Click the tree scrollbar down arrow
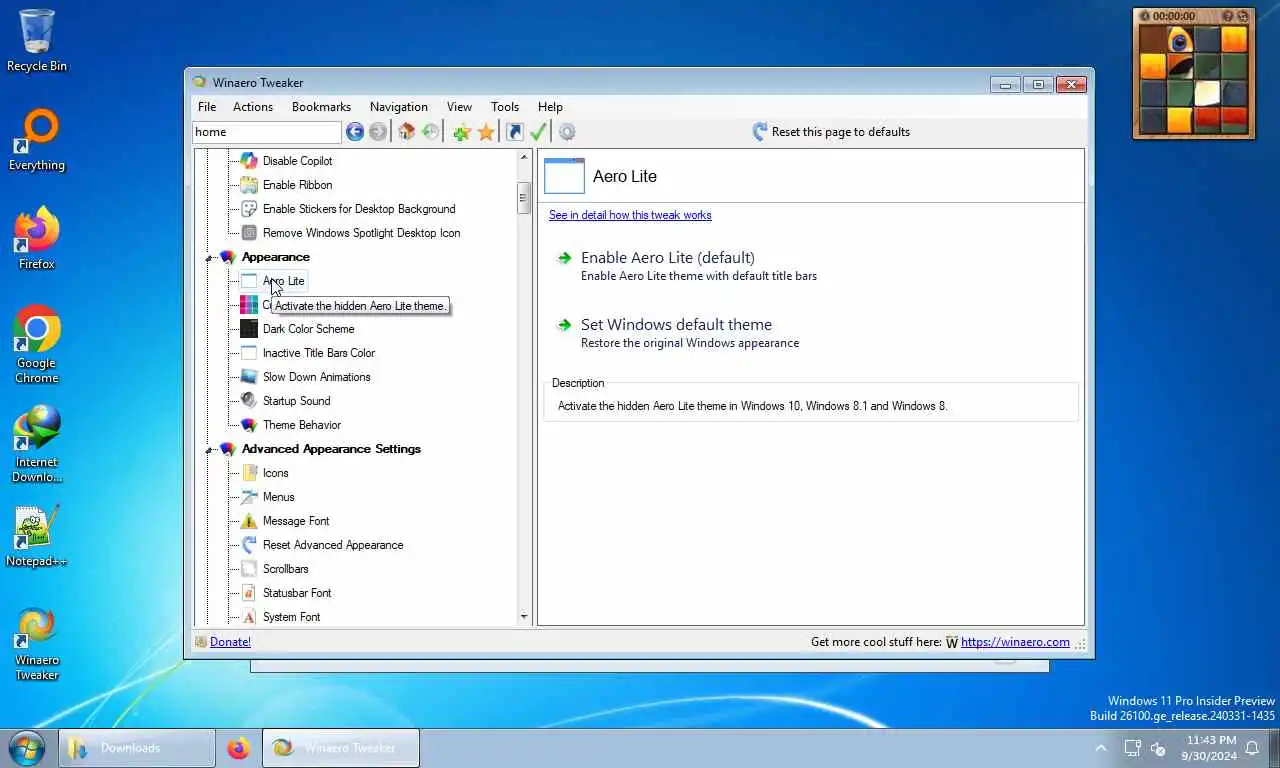 pyautogui.click(x=523, y=617)
